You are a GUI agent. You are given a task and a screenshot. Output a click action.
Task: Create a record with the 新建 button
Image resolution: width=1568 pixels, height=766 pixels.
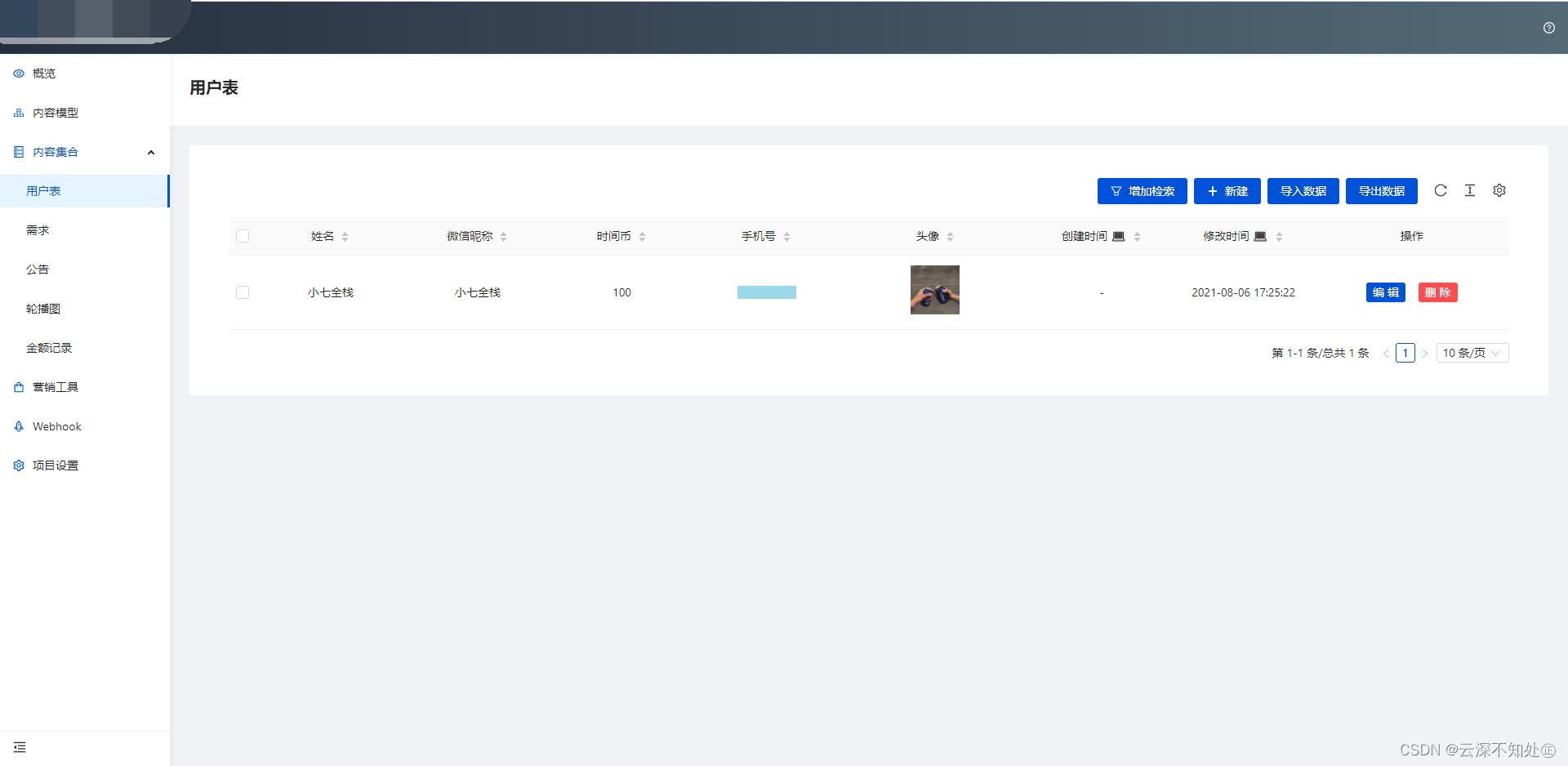click(1227, 190)
